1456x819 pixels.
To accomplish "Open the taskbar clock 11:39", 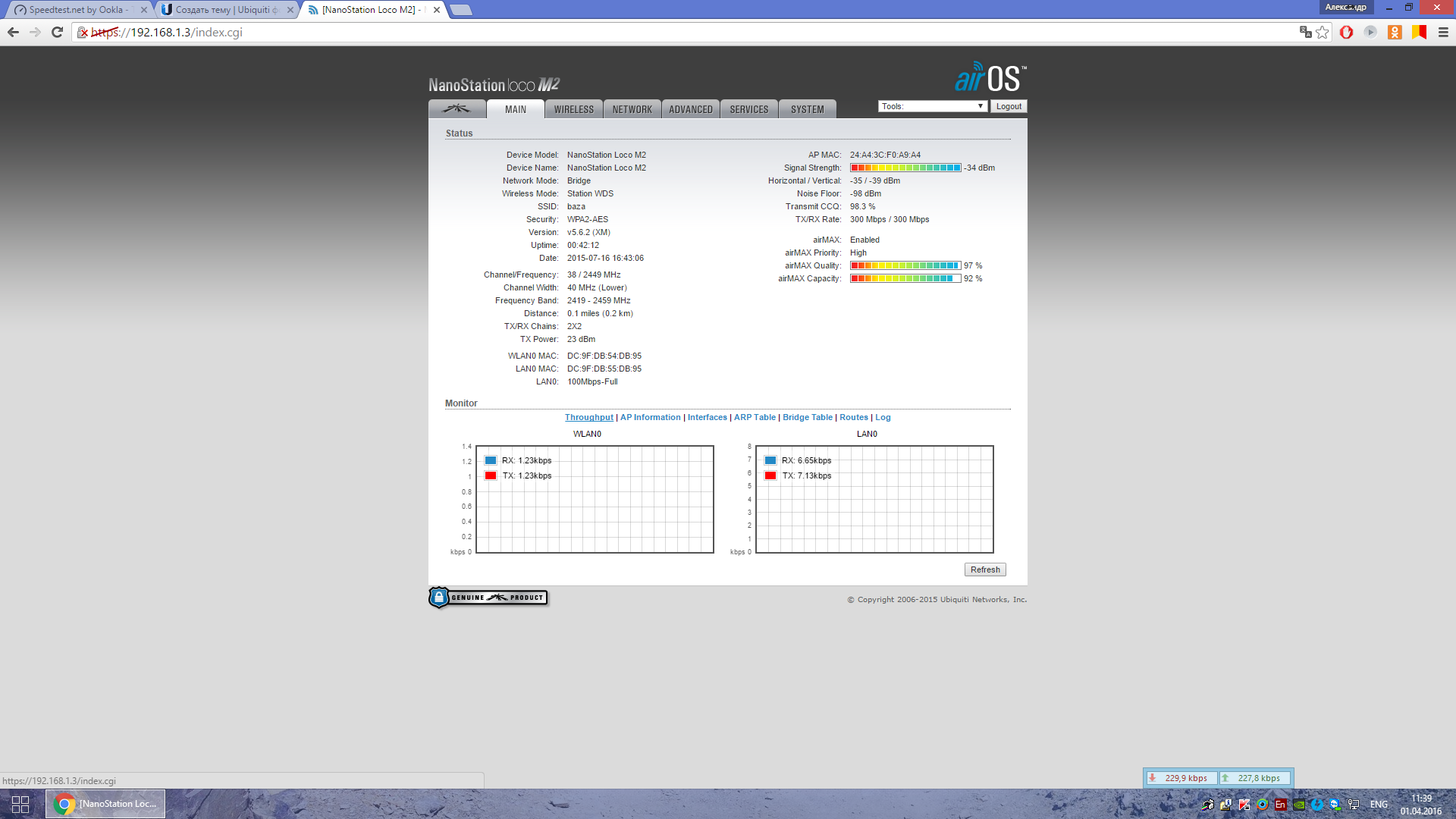I will click(x=1421, y=805).
